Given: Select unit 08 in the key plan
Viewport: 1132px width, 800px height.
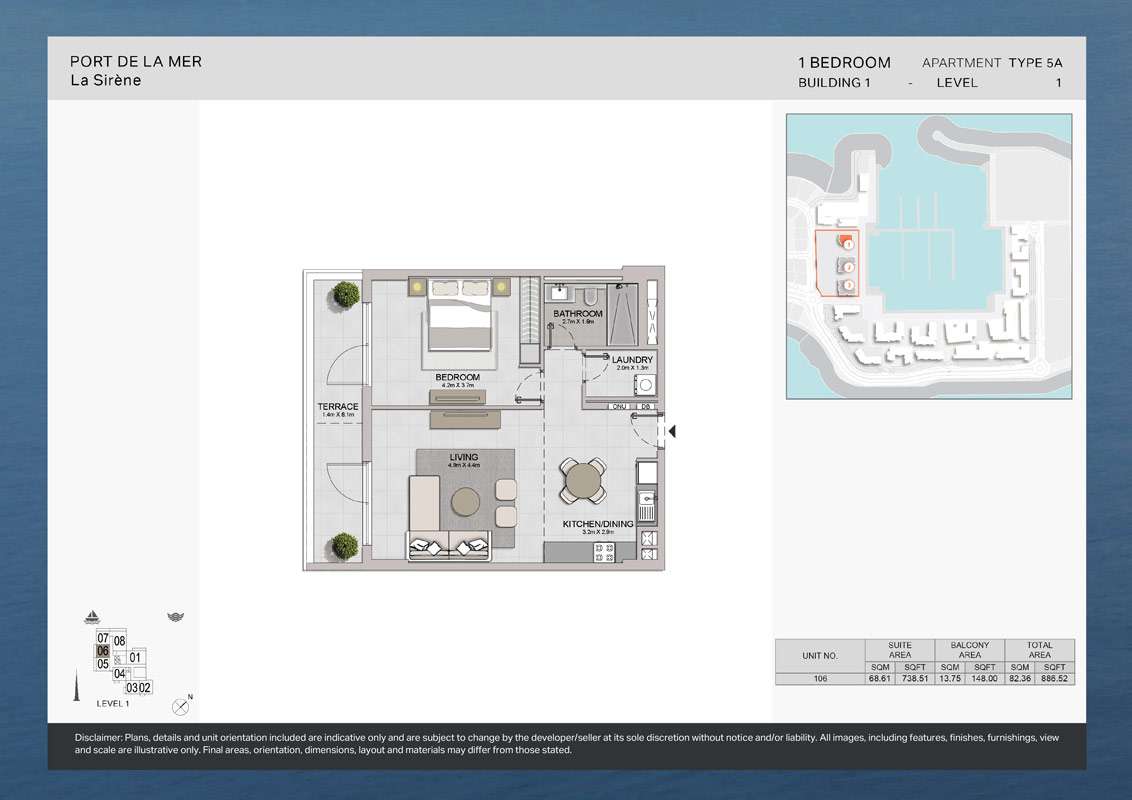Looking at the screenshot, I should tap(119, 641).
